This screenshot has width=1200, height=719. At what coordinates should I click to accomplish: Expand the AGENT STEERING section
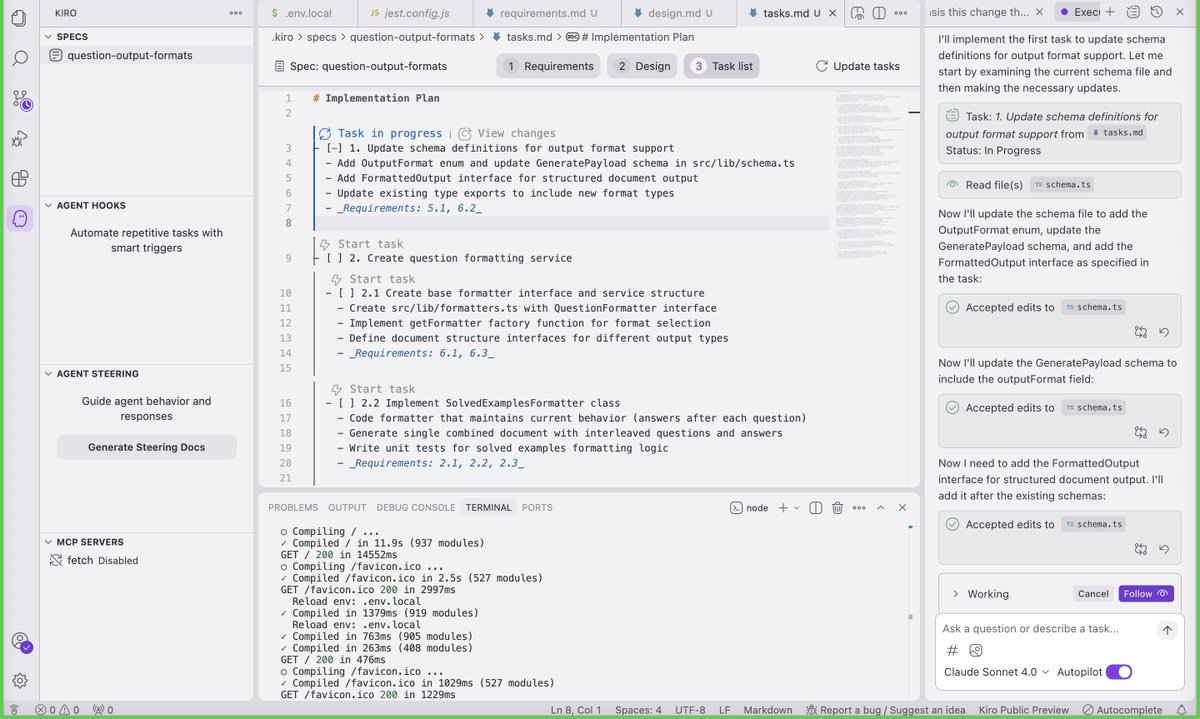pos(97,373)
